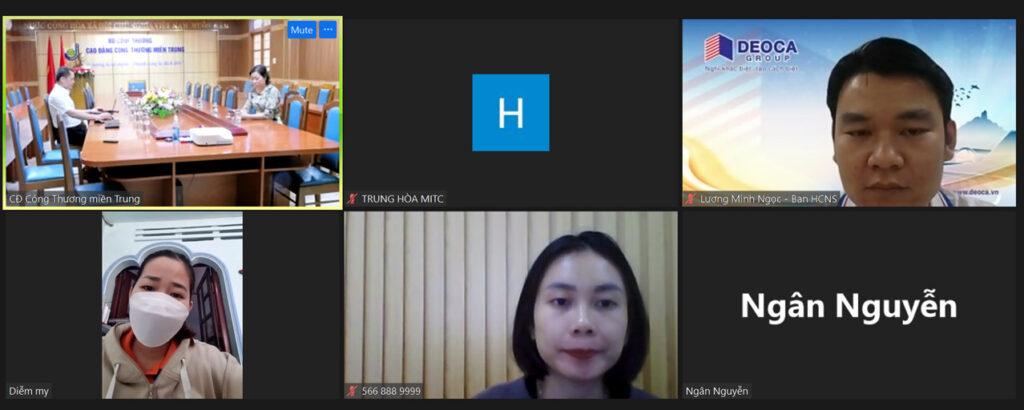Click muted microphone icon beside TRUNG HÒA MITC
1024x410 pixels.
point(352,199)
